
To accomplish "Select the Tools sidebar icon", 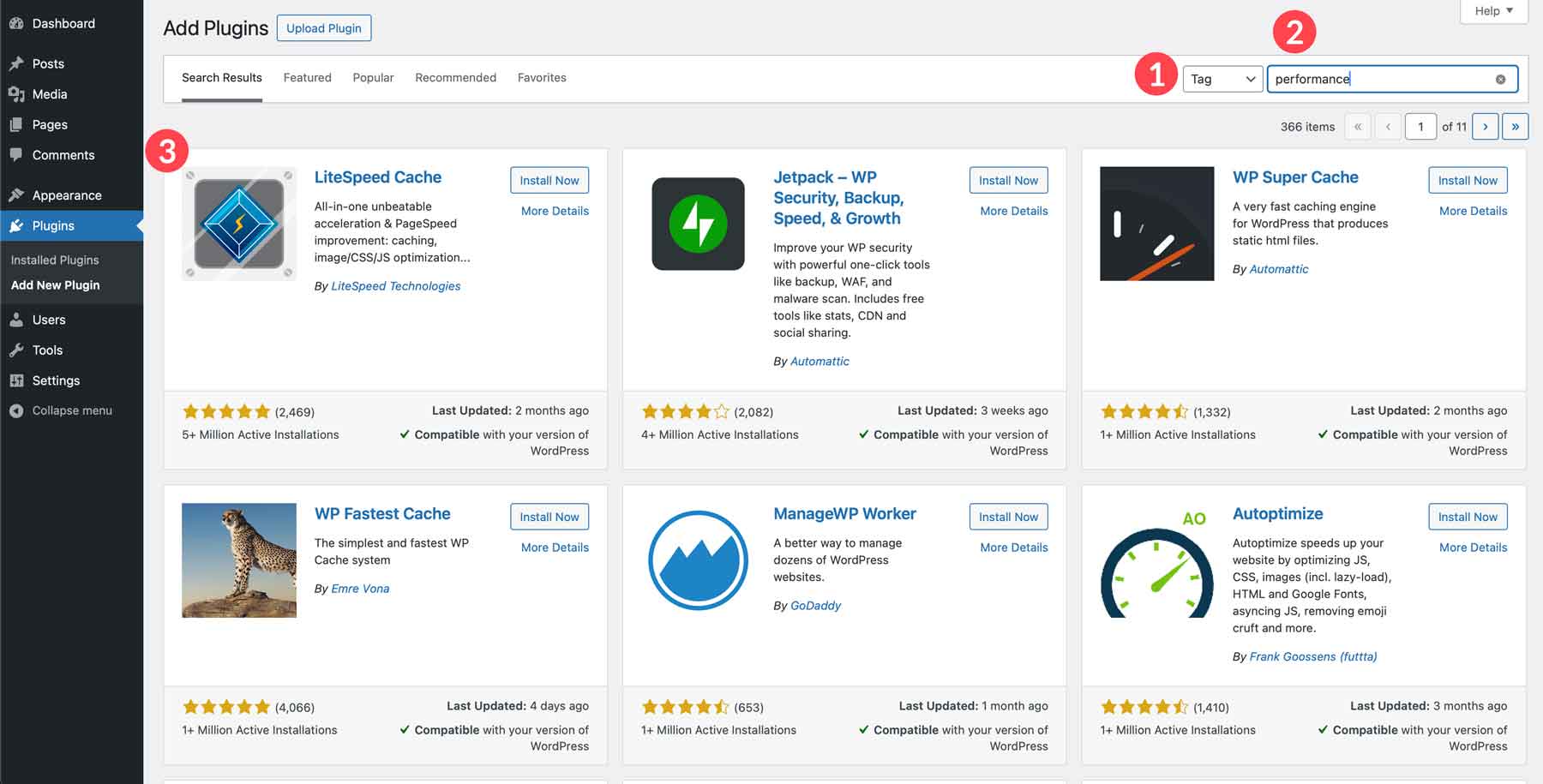I will pos(17,350).
